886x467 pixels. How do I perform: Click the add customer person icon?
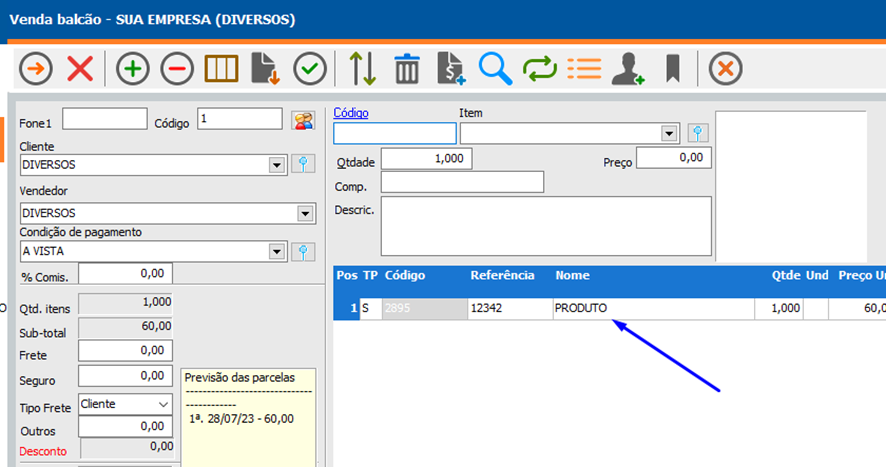(628, 69)
